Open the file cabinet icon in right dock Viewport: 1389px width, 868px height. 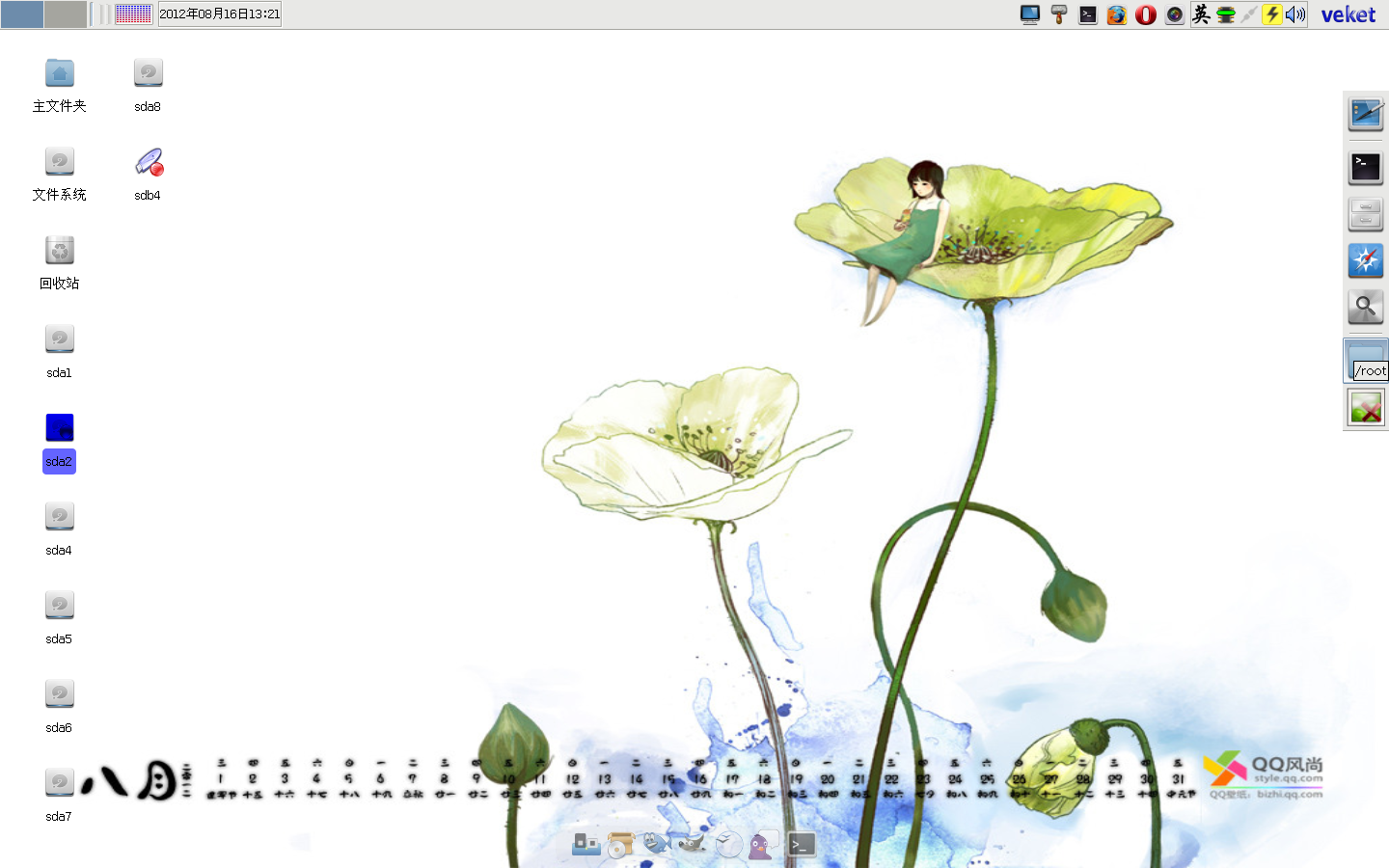1366,213
